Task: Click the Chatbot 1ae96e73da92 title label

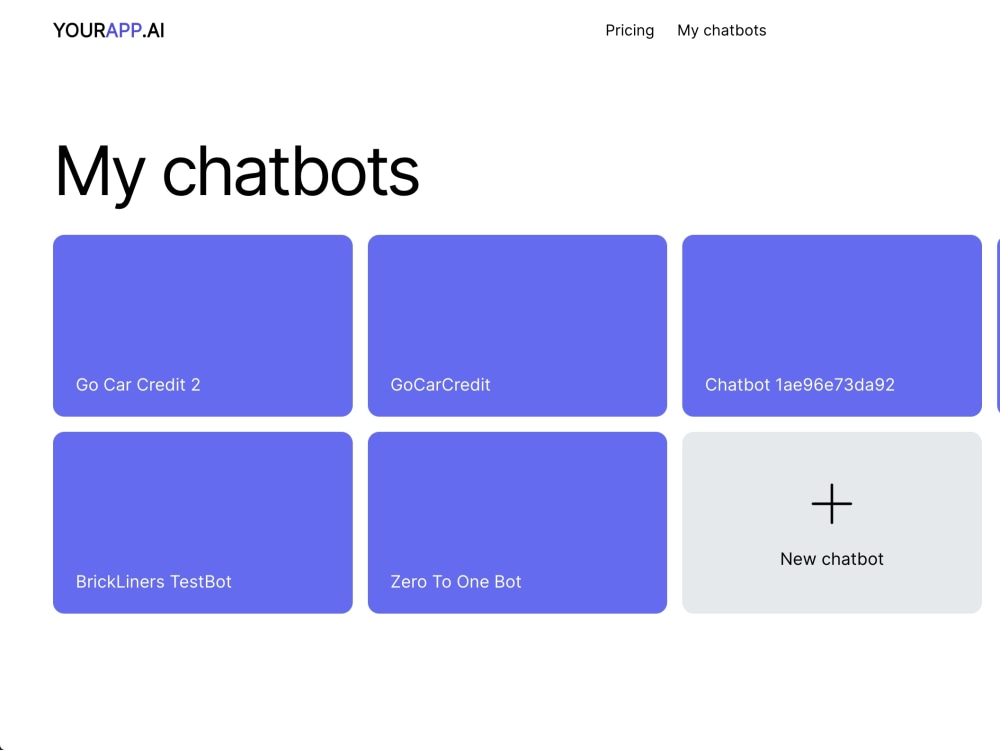Action: click(x=800, y=384)
